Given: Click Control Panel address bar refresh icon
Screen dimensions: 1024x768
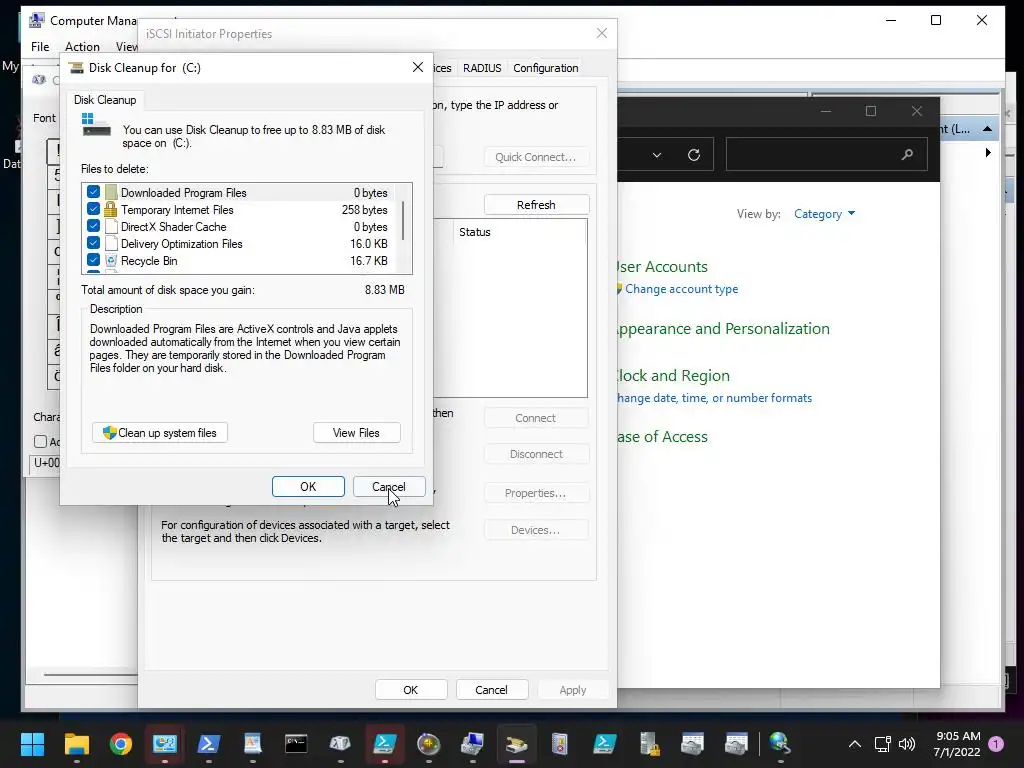Looking at the screenshot, I should (694, 155).
